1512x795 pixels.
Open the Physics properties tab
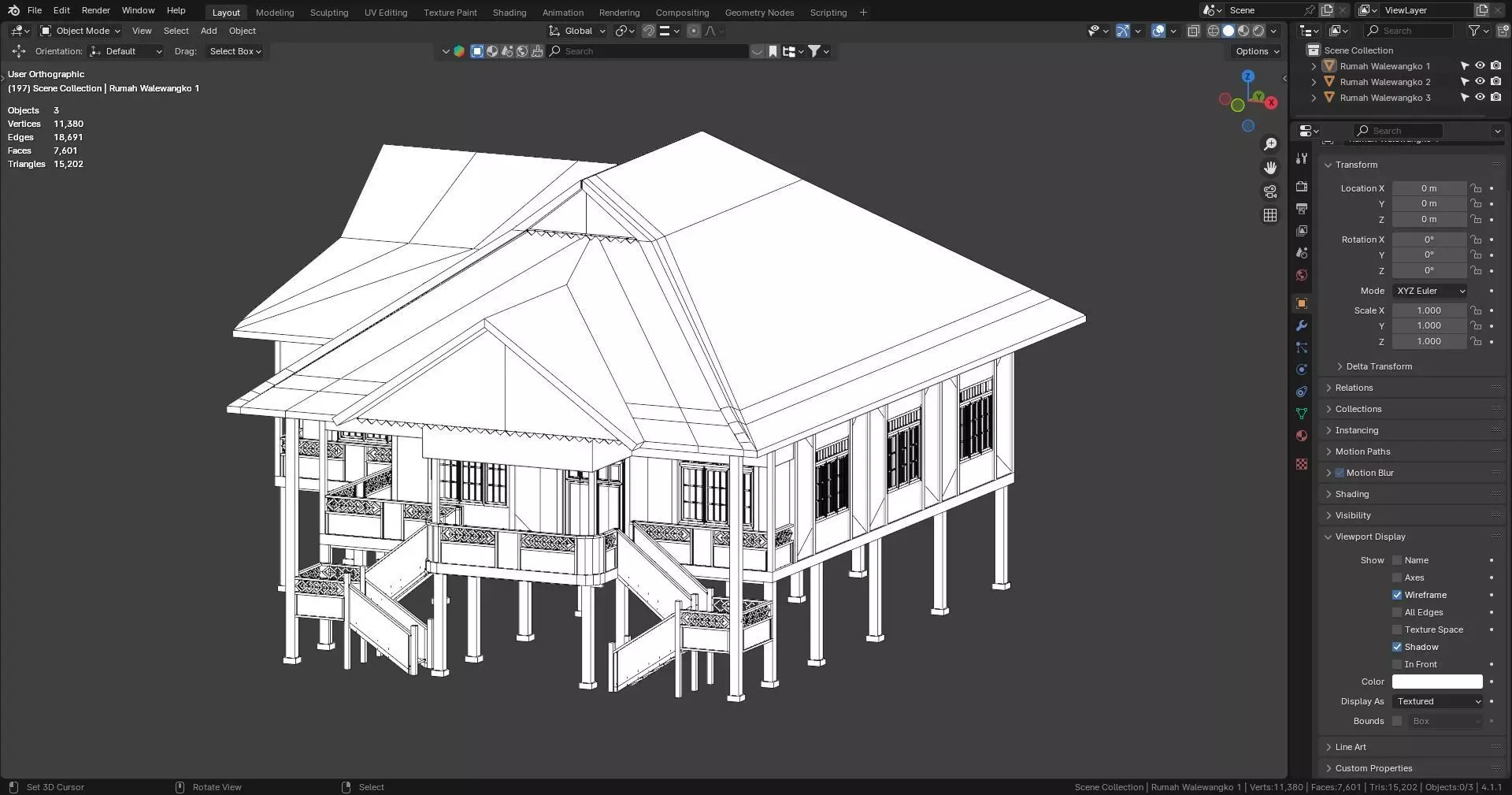pos(1302,370)
